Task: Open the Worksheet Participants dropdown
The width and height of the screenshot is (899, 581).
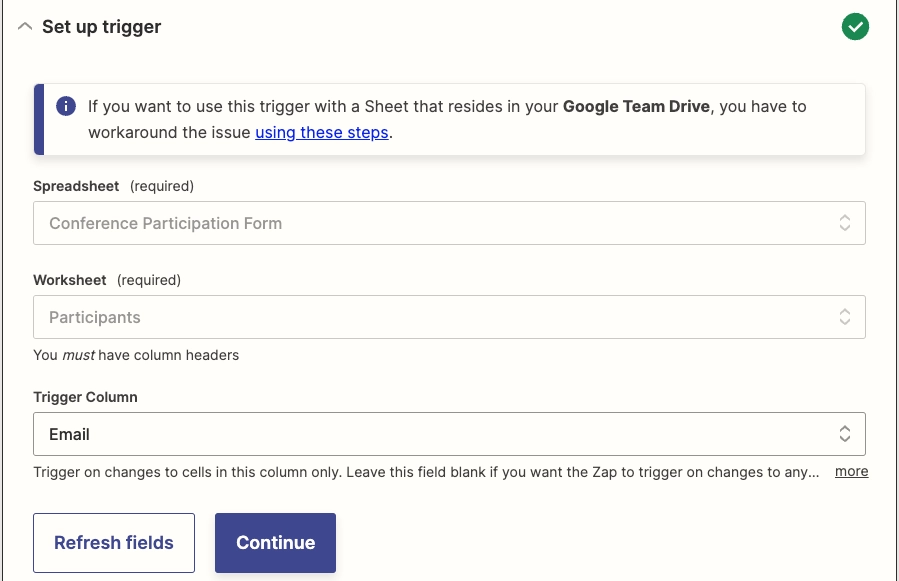Action: [x=449, y=317]
